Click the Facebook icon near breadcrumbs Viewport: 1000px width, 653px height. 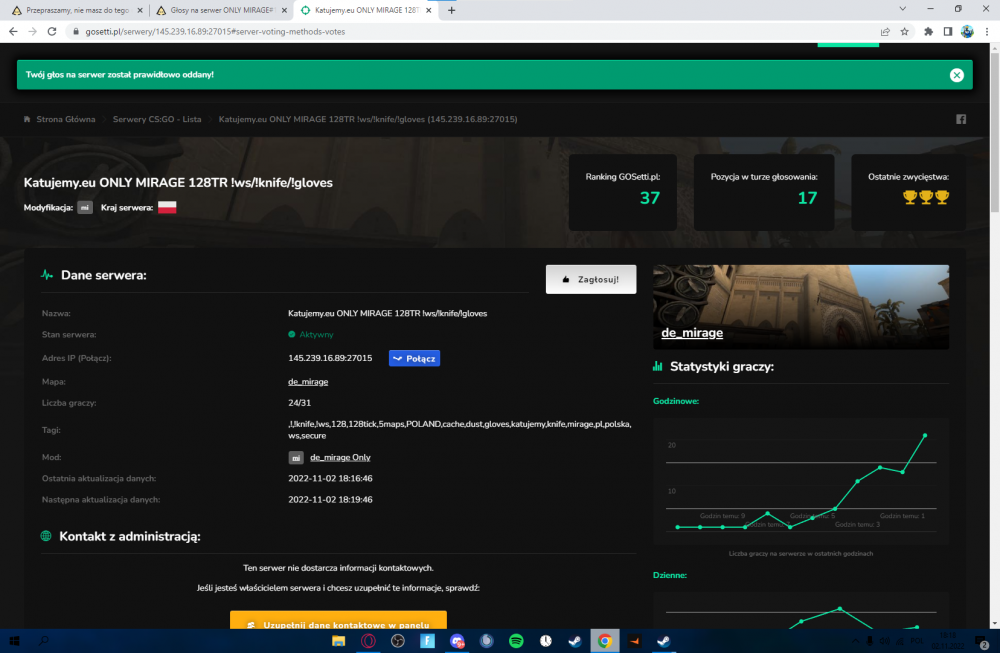[x=960, y=119]
